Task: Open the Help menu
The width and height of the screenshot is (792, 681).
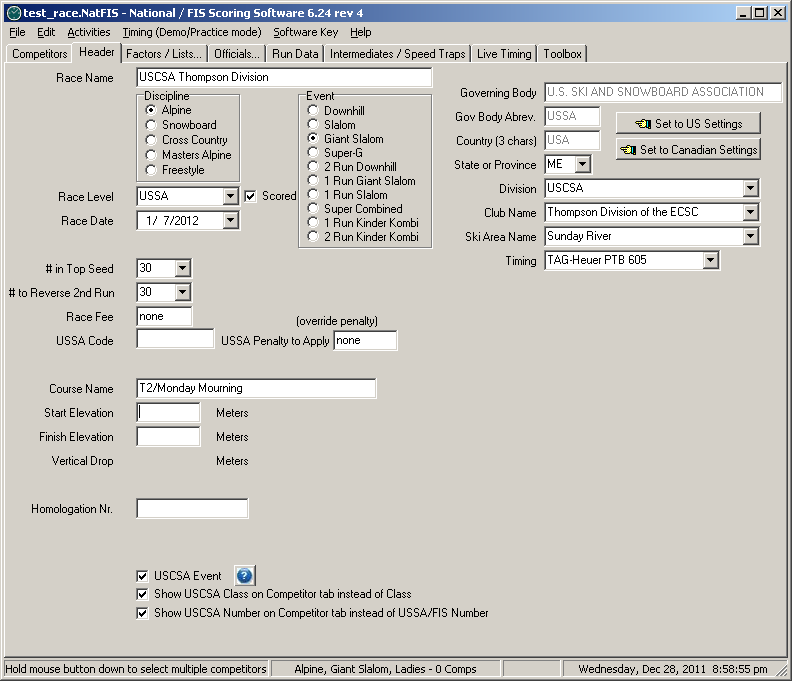Action: click(x=361, y=32)
